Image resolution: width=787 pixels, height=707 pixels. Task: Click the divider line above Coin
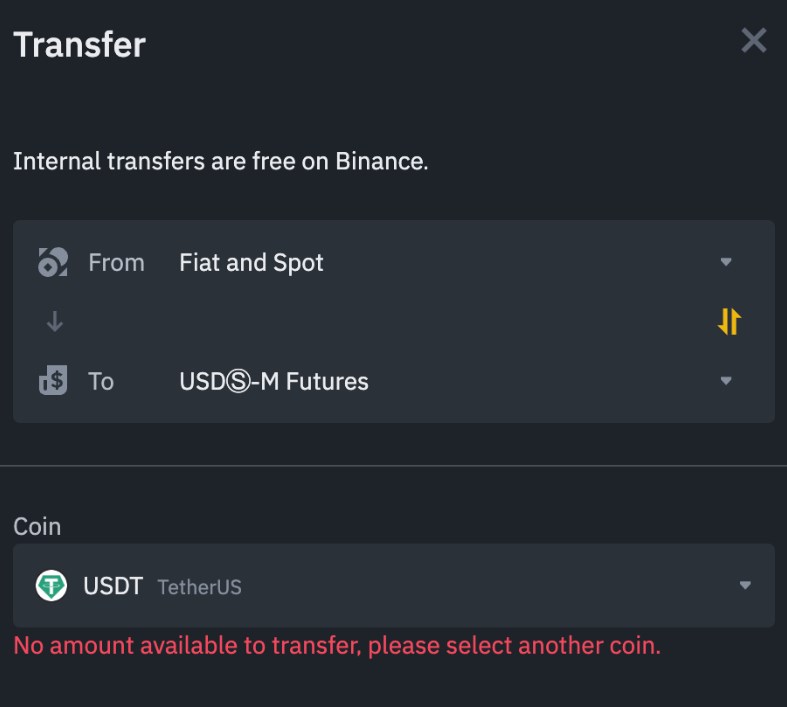[x=393, y=466]
